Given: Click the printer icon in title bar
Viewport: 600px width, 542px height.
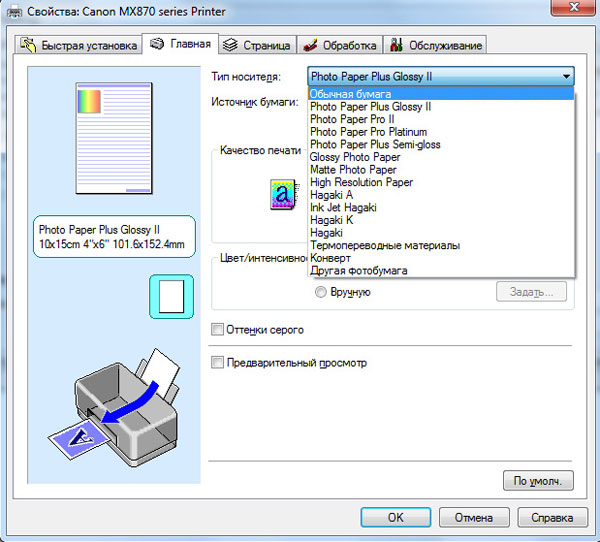Looking at the screenshot, I should click(15, 12).
